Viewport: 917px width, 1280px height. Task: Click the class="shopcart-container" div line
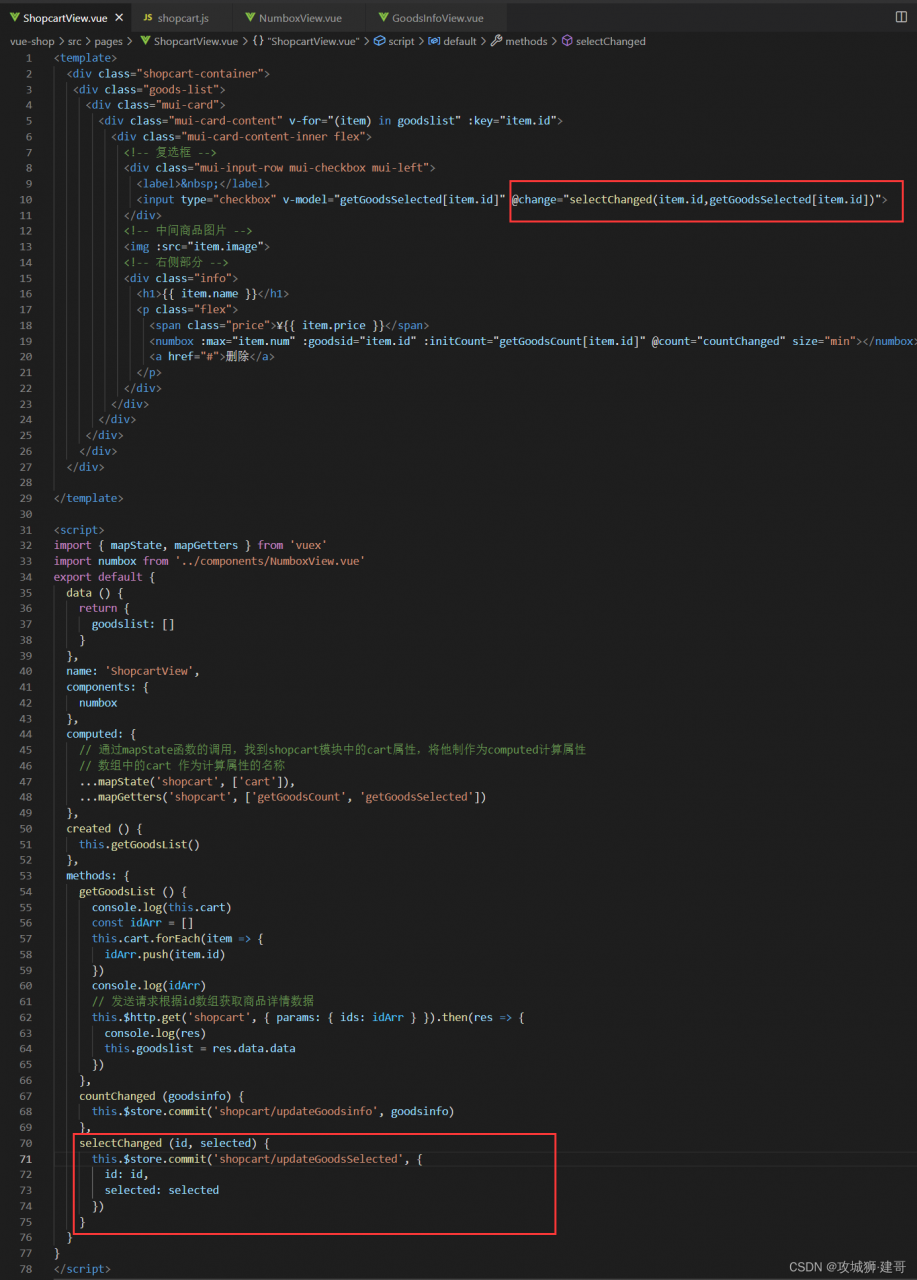point(168,73)
